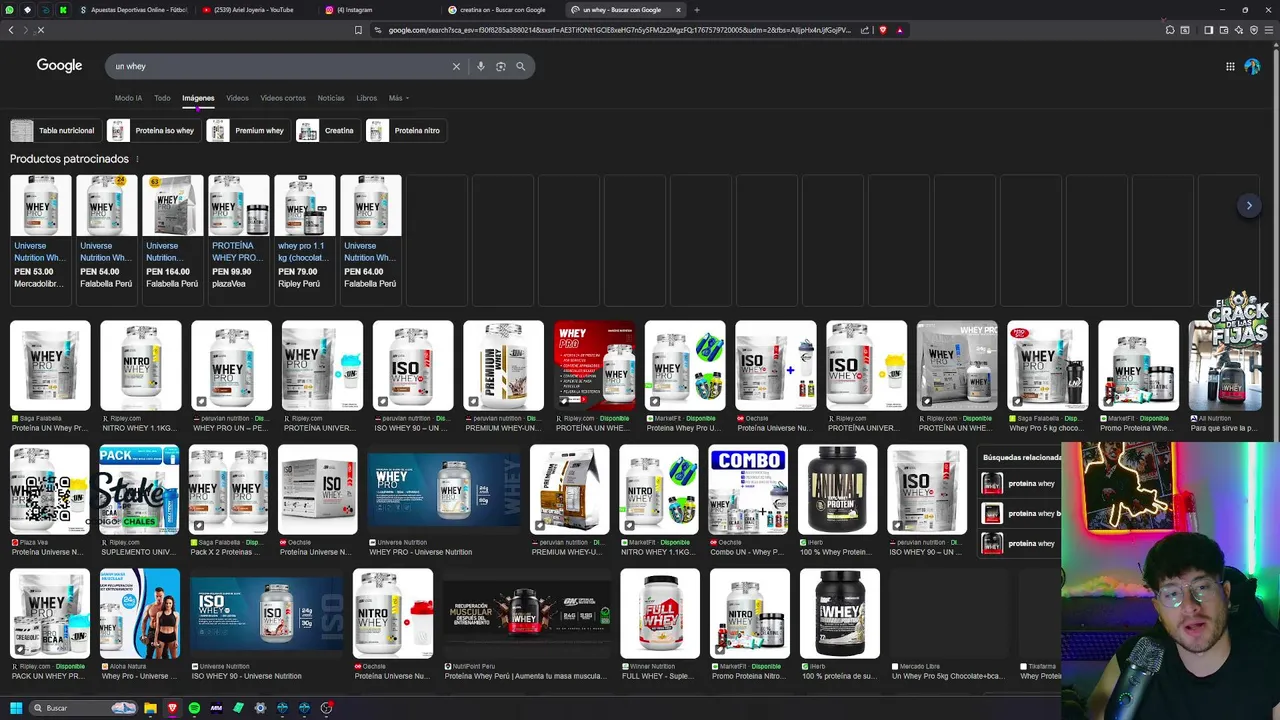The height and width of the screenshot is (720, 1280).
Task: Switch to the Videos cortos tab
Action: (x=283, y=98)
